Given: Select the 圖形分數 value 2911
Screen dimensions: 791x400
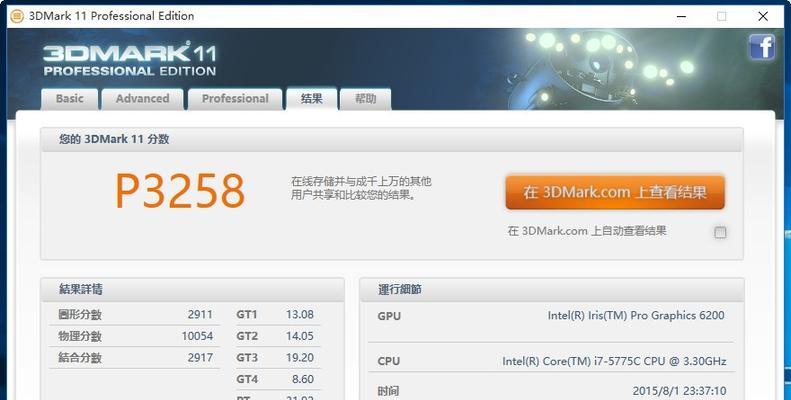Looking at the screenshot, I should click(x=200, y=314).
